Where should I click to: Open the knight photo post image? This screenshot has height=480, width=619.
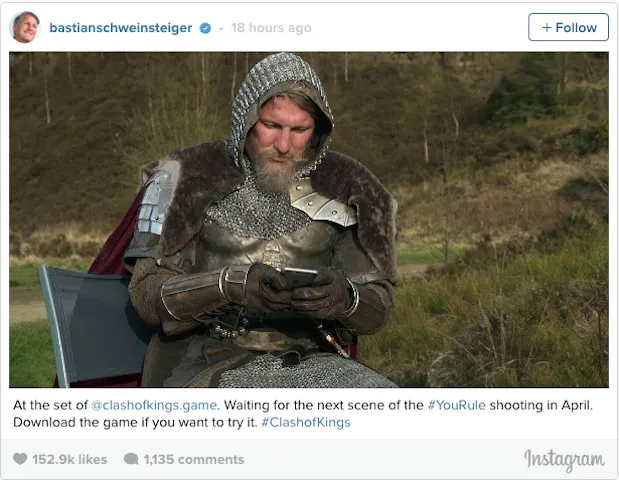pyautogui.click(x=309, y=219)
